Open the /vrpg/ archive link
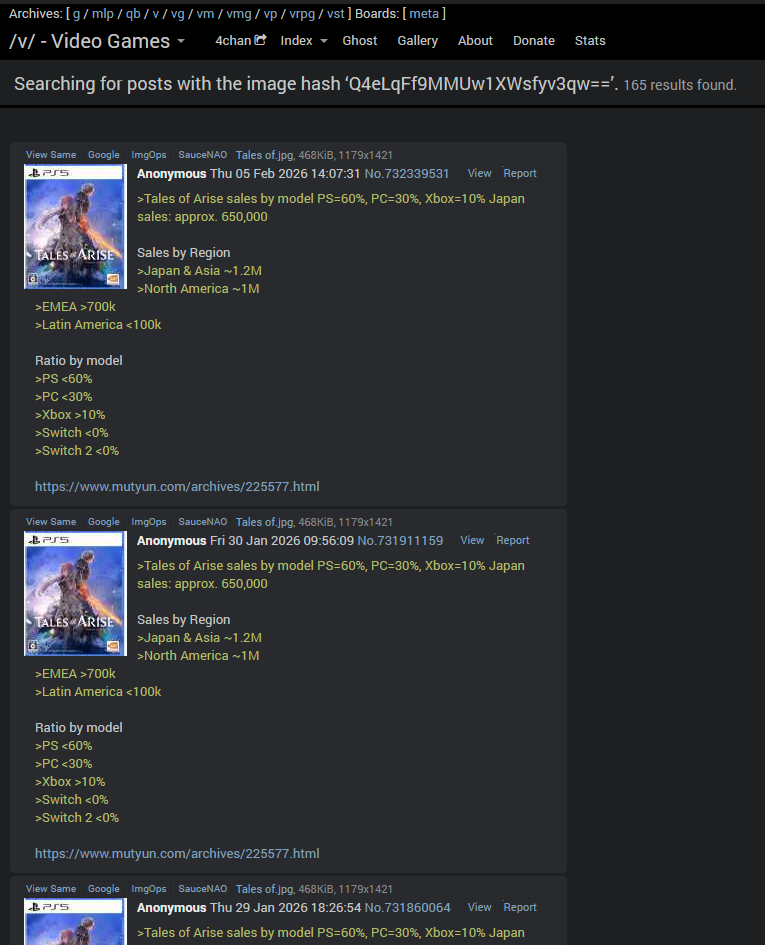Viewport: 765px width, 945px height. (x=302, y=14)
